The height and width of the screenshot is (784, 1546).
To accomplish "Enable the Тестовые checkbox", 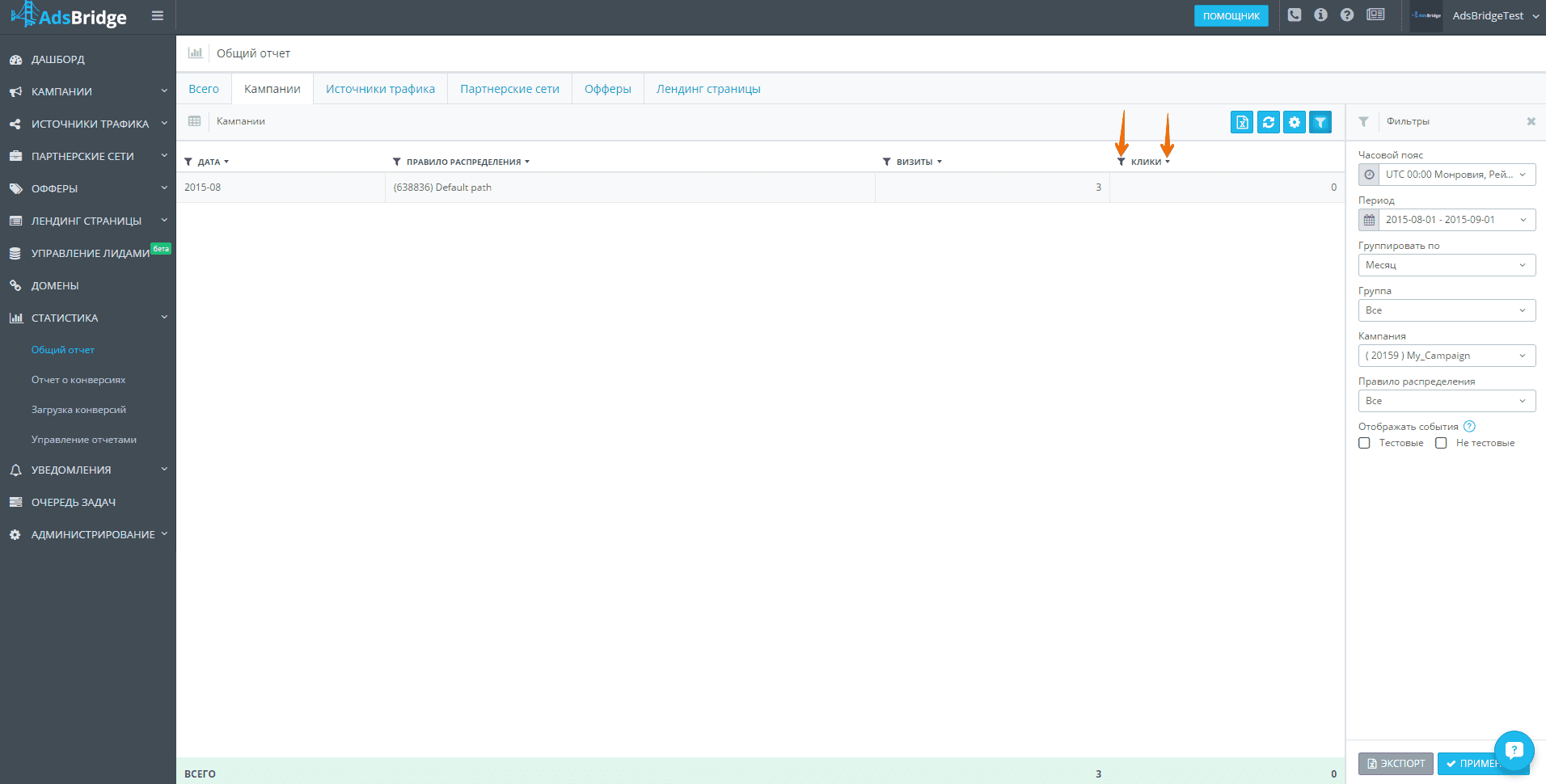I will click(1364, 443).
